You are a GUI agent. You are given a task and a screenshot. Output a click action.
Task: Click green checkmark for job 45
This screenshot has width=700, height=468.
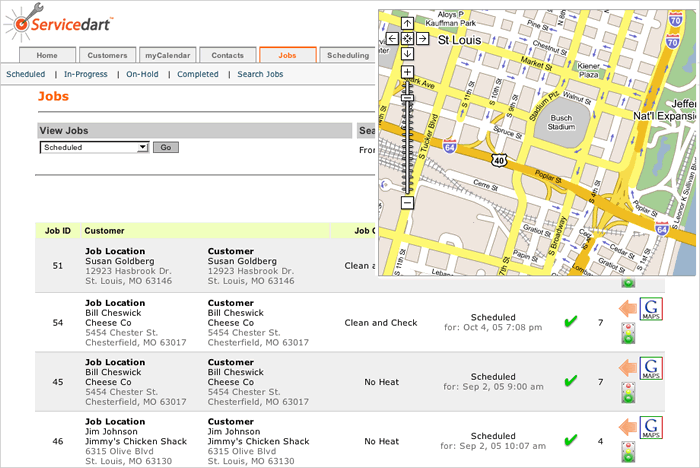570,381
